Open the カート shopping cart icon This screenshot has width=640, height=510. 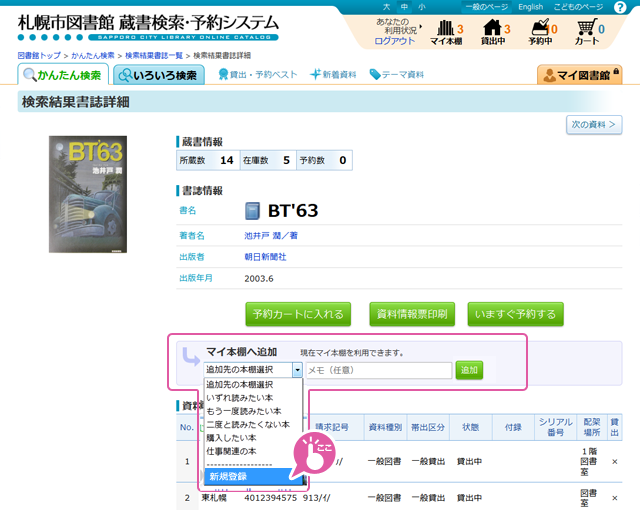tap(588, 32)
